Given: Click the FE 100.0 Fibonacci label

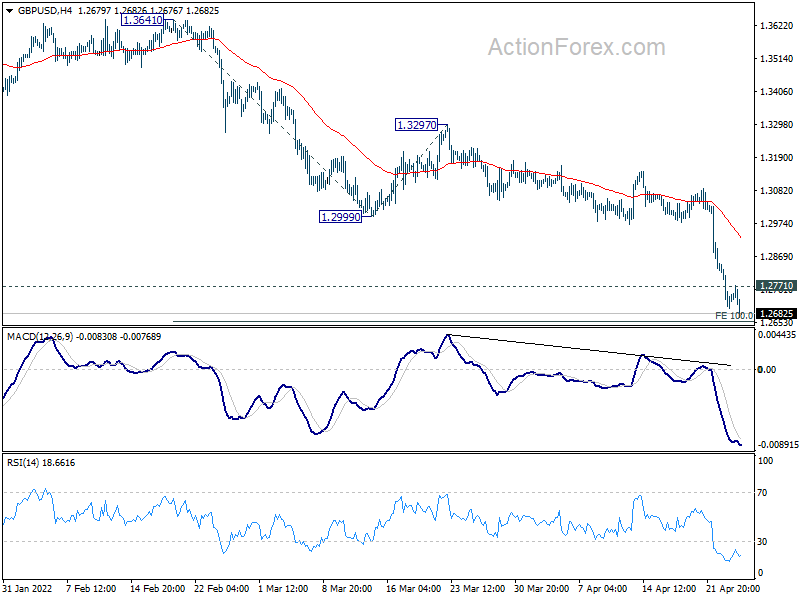Looking at the screenshot, I should click(x=734, y=316).
